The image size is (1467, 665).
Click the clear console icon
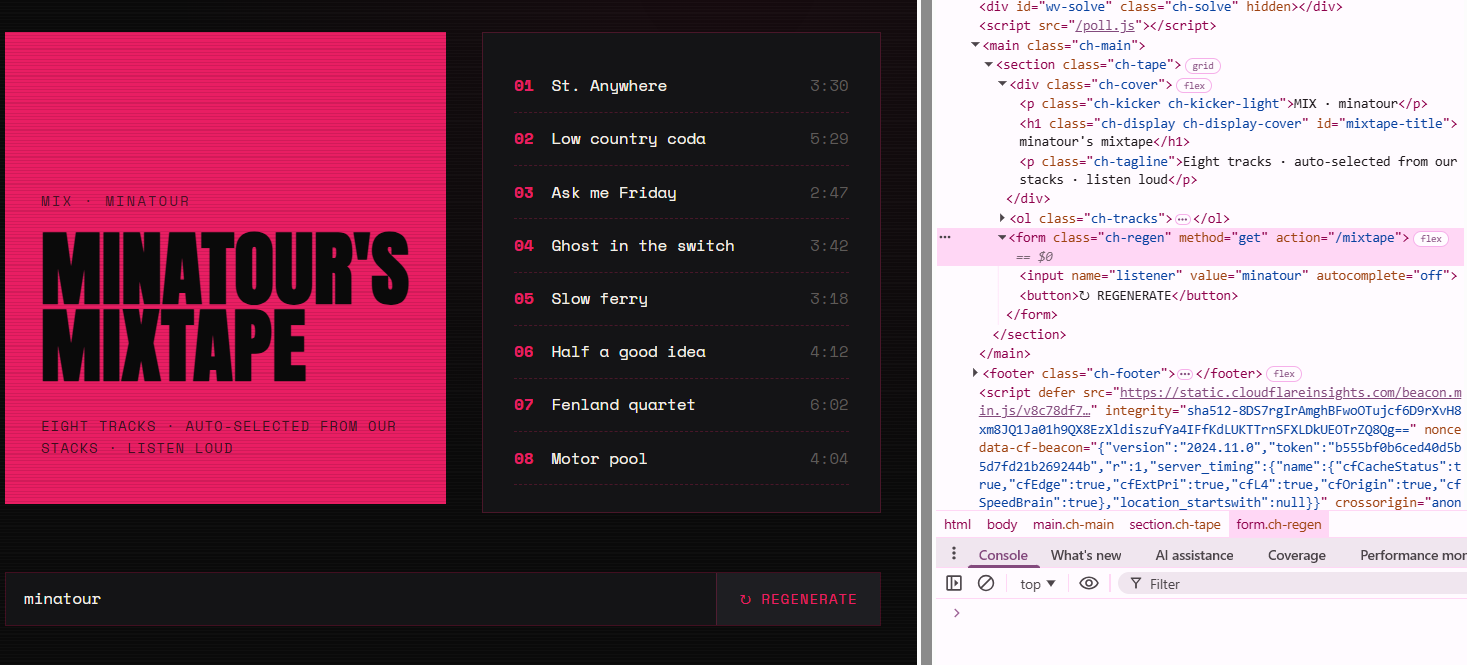[985, 583]
